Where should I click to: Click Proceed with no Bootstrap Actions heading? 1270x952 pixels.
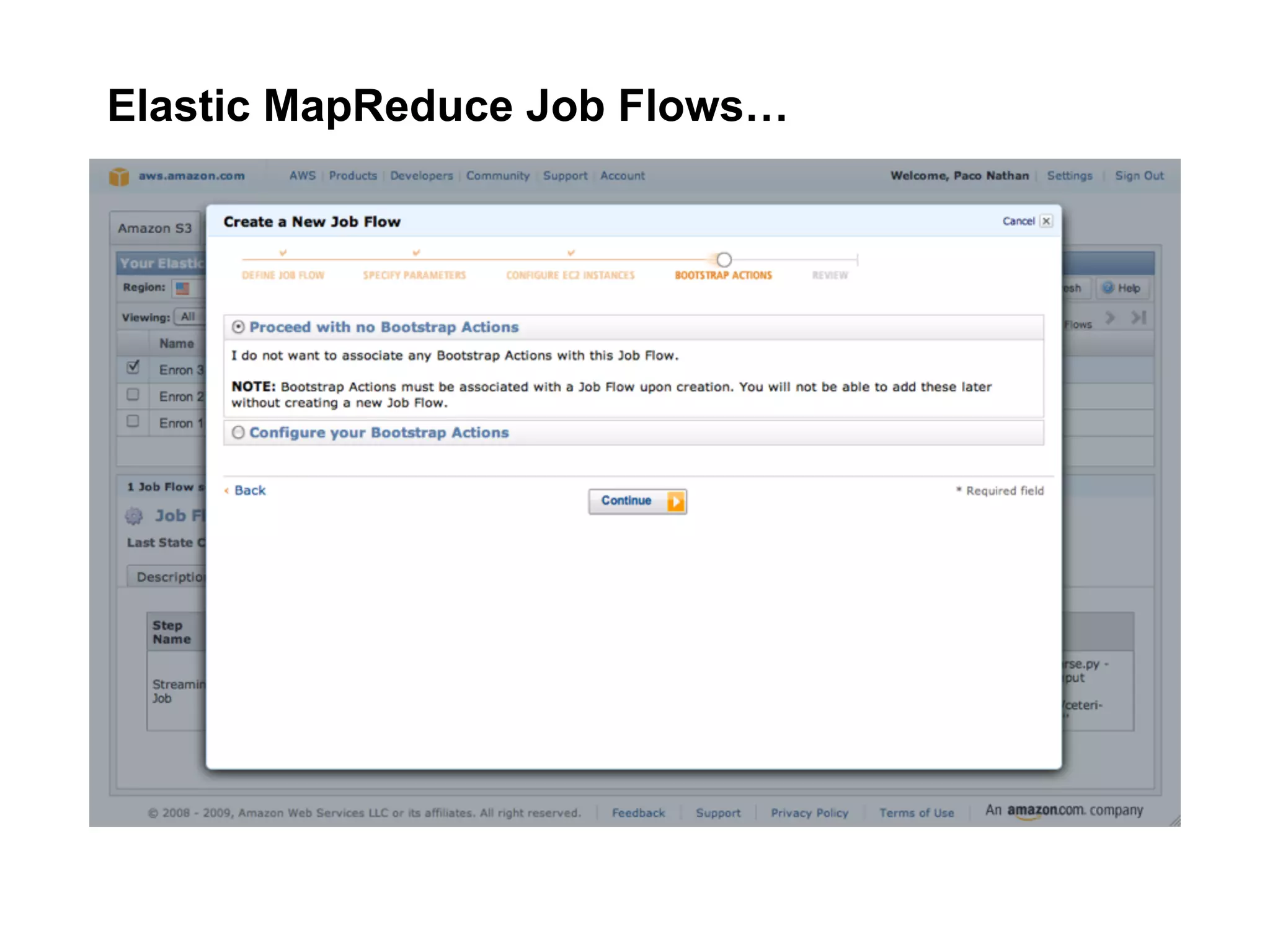(x=384, y=327)
